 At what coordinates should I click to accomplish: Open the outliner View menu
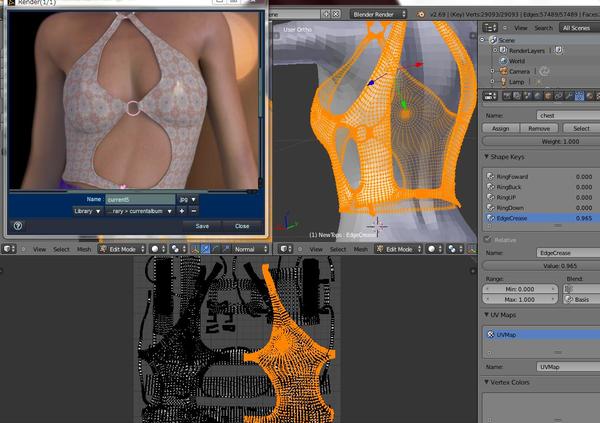pos(520,28)
